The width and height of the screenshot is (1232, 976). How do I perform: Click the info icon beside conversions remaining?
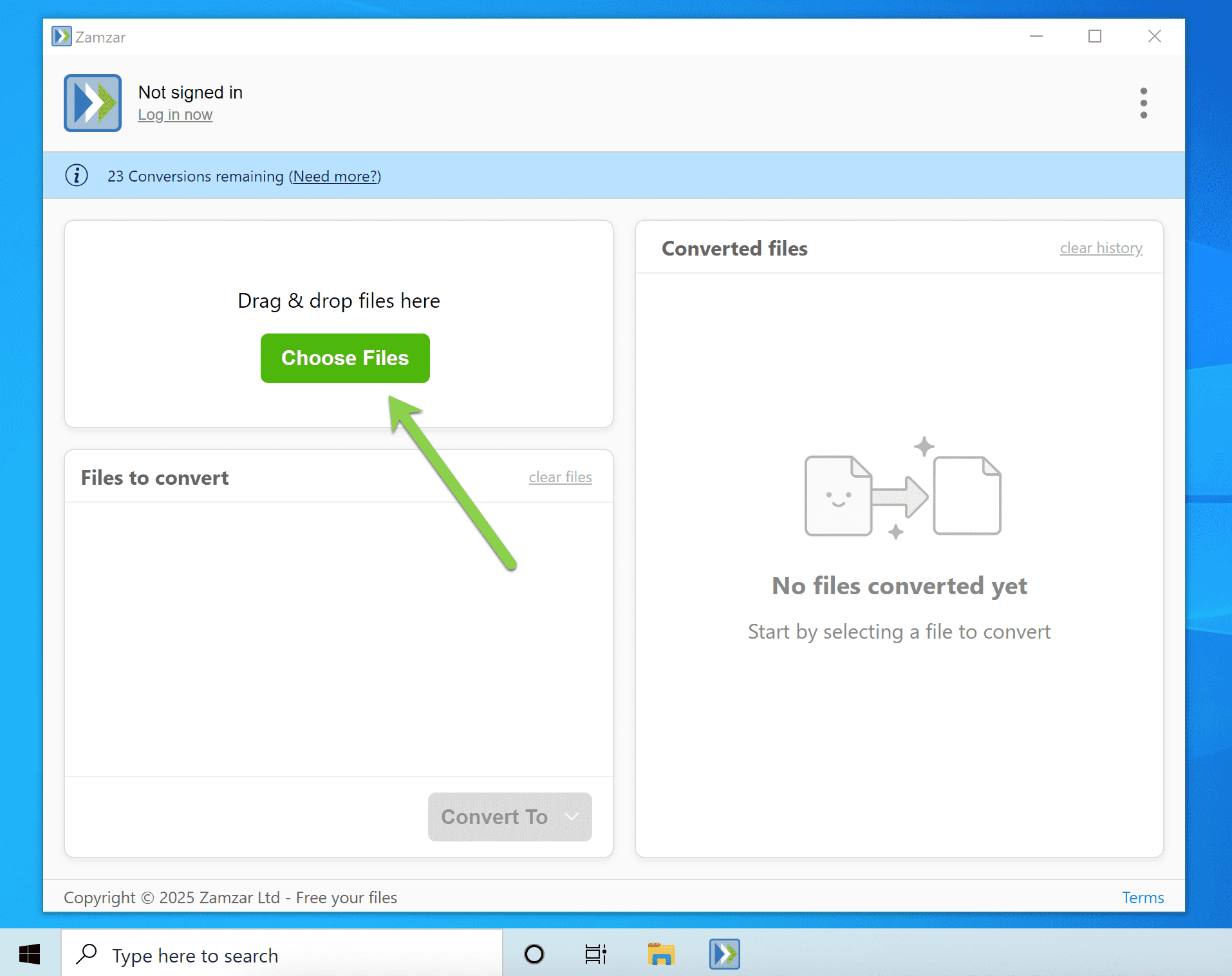click(x=77, y=175)
